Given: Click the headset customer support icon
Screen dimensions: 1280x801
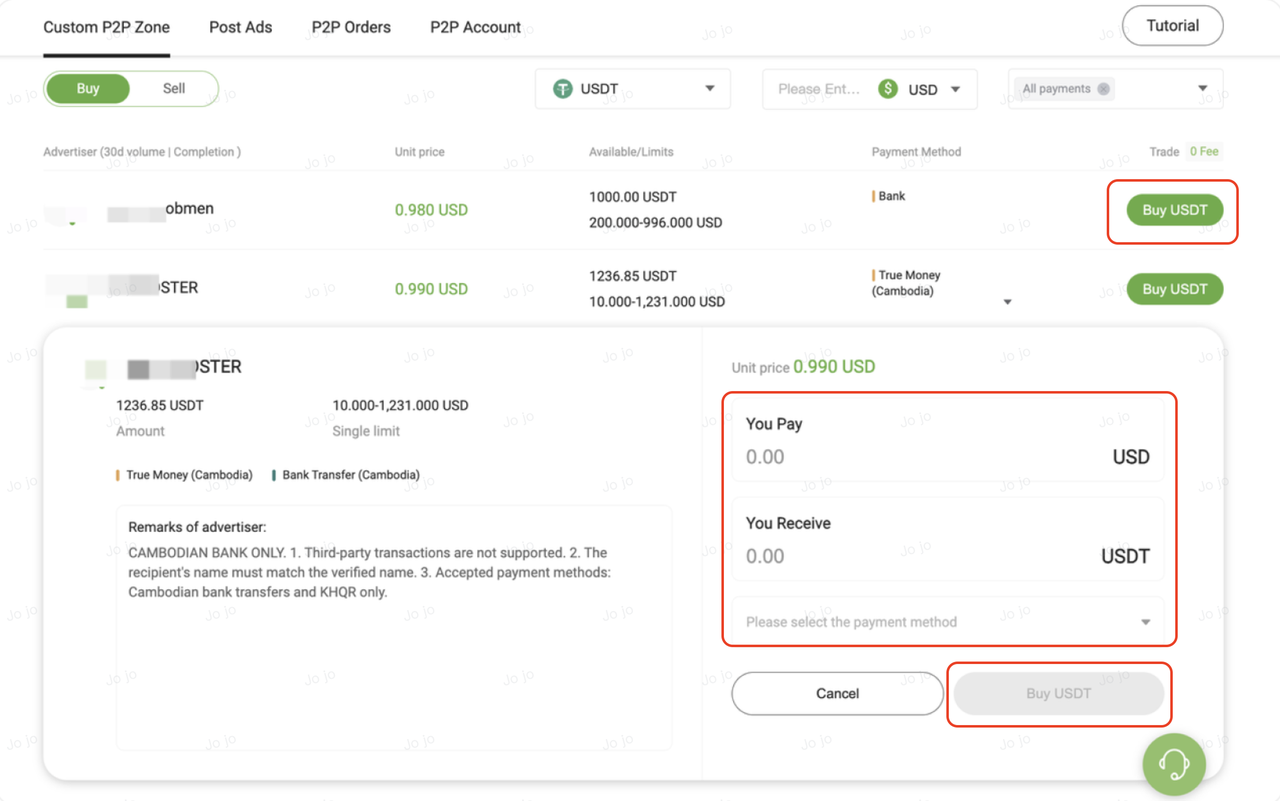Looking at the screenshot, I should [x=1174, y=764].
